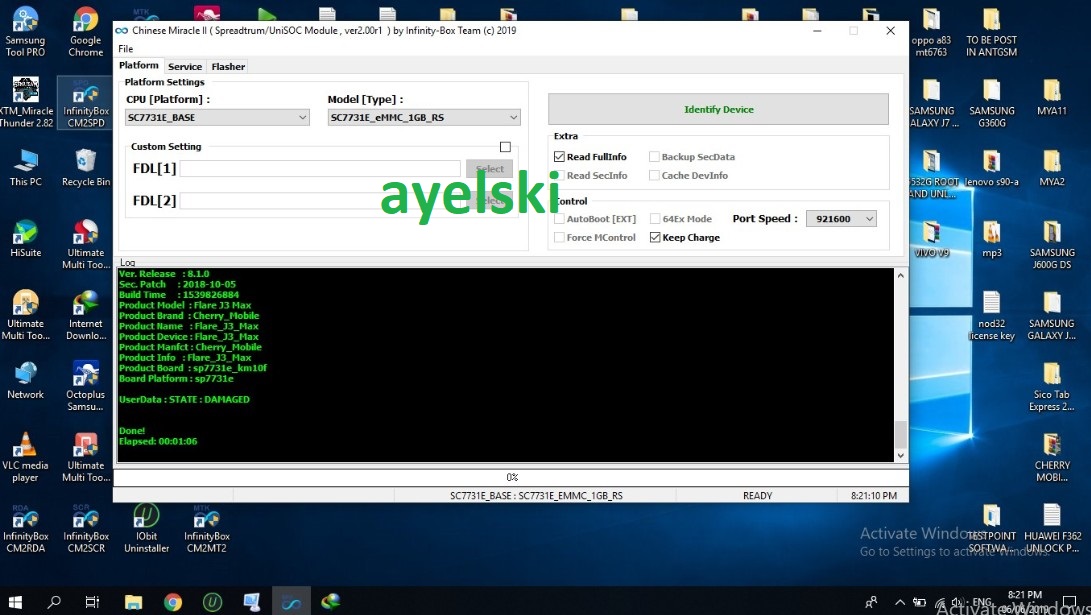The height and width of the screenshot is (615, 1091).
Task: Open Network desktop icon
Action: 26,381
